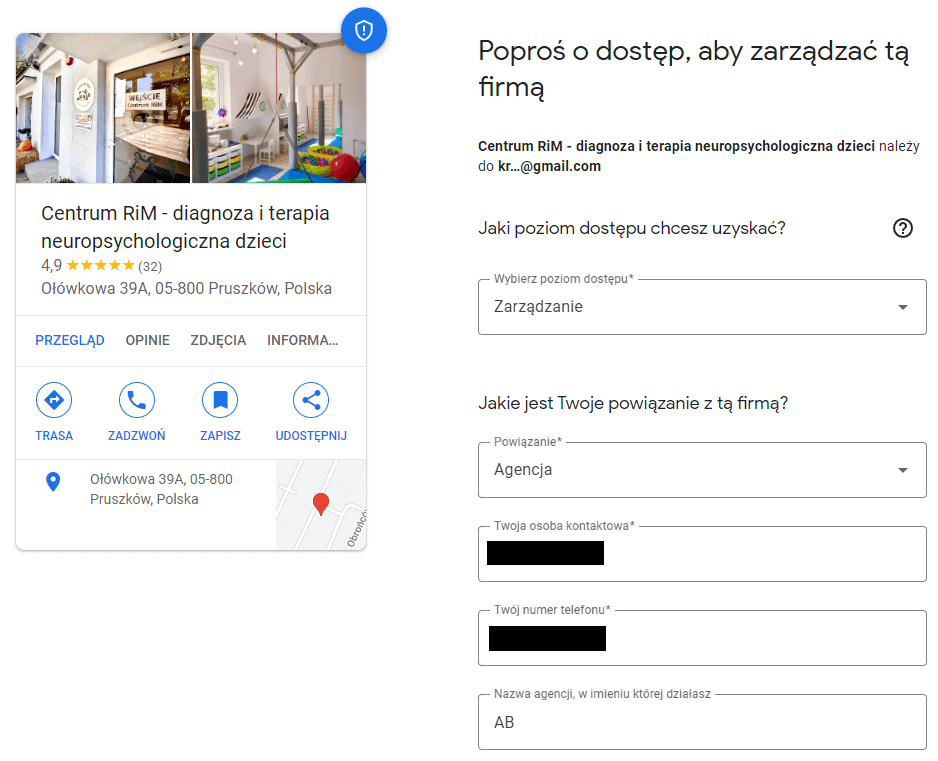938x761 pixels.
Task: Focus the Twoja osoba kontaktowa field
Action: point(702,554)
